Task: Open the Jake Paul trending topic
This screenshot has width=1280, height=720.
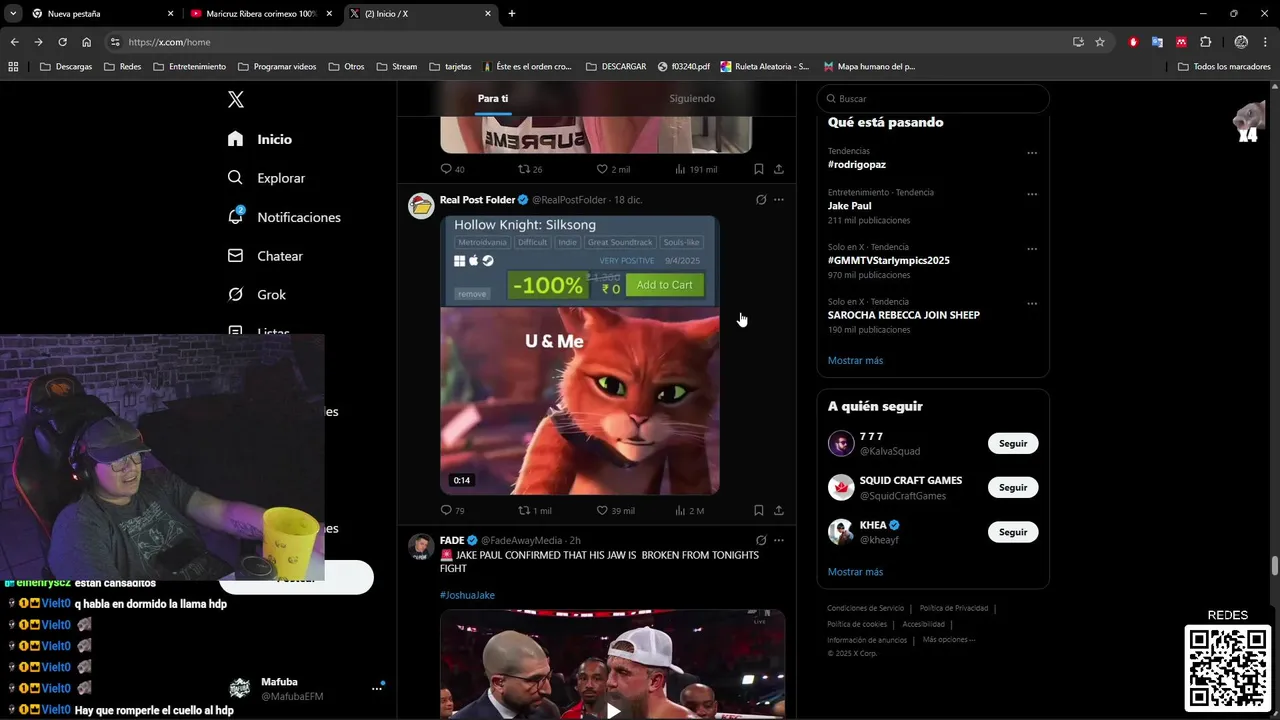Action: click(x=850, y=206)
